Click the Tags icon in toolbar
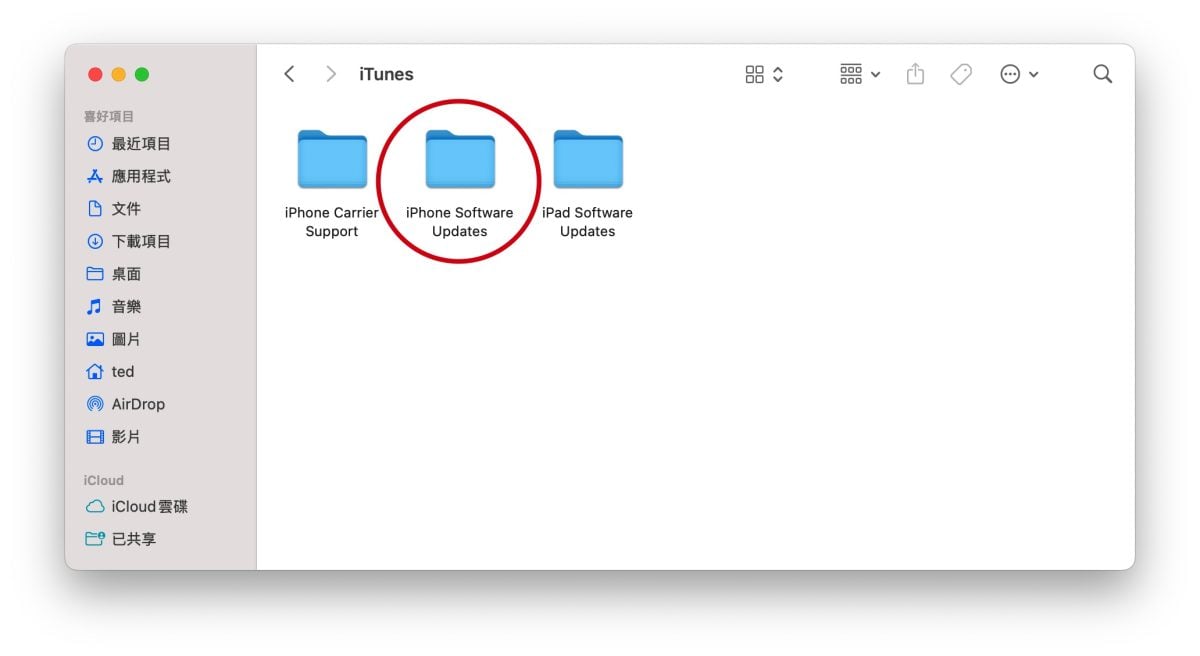The height and width of the screenshot is (656, 1200). [x=961, y=74]
